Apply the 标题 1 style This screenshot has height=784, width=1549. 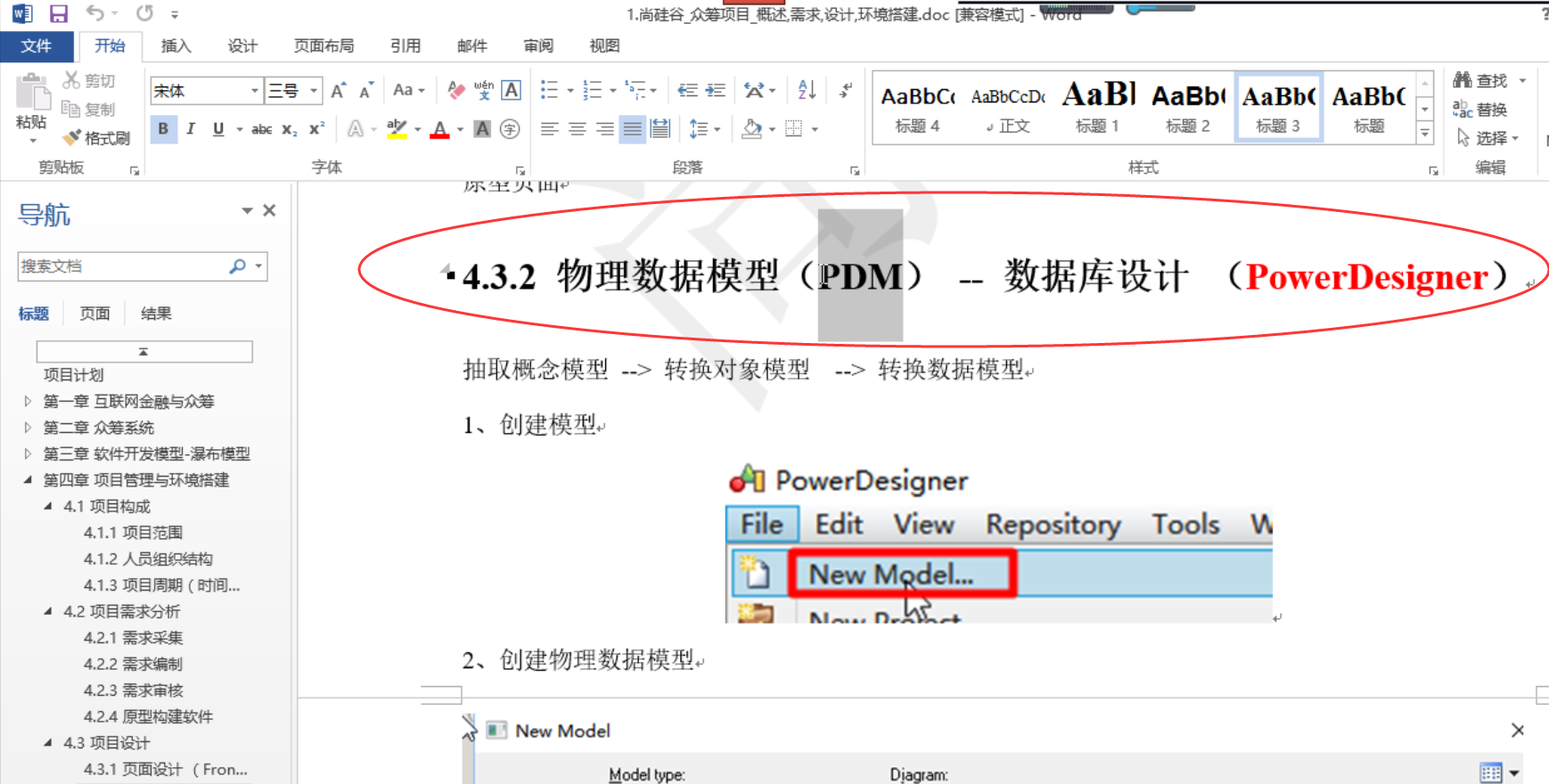coord(1097,107)
